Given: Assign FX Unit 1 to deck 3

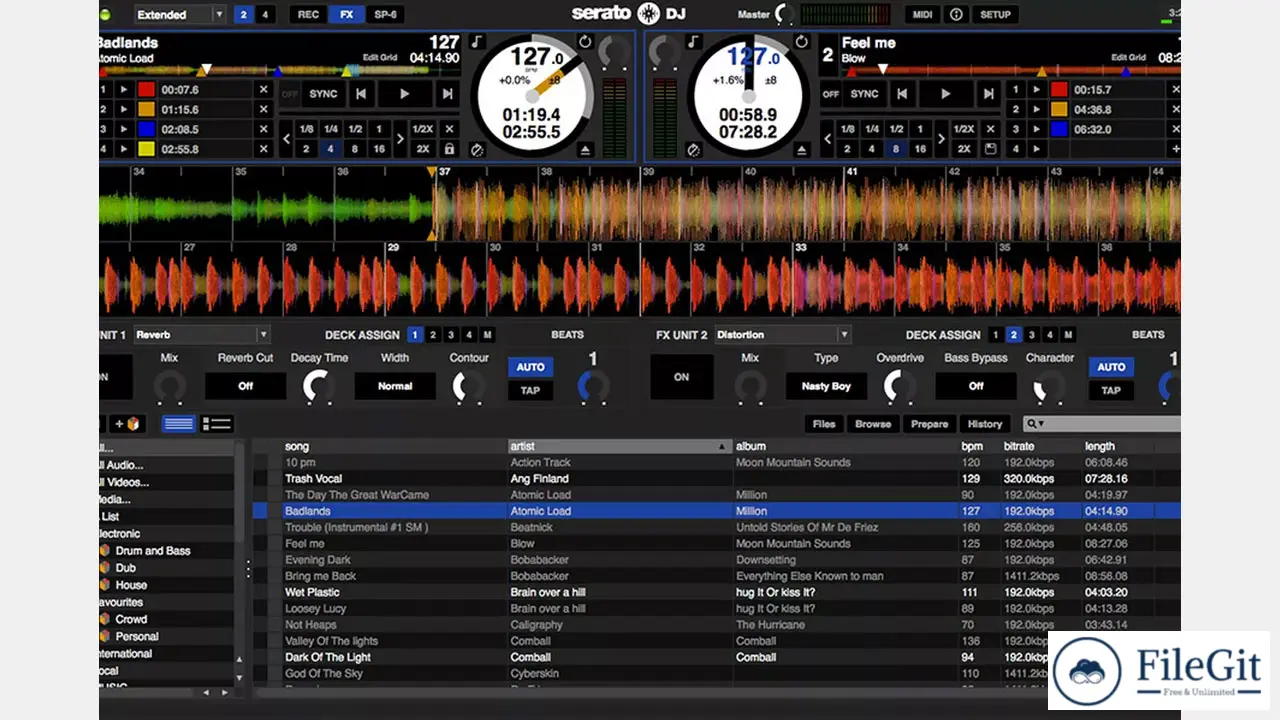Looking at the screenshot, I should [x=451, y=335].
